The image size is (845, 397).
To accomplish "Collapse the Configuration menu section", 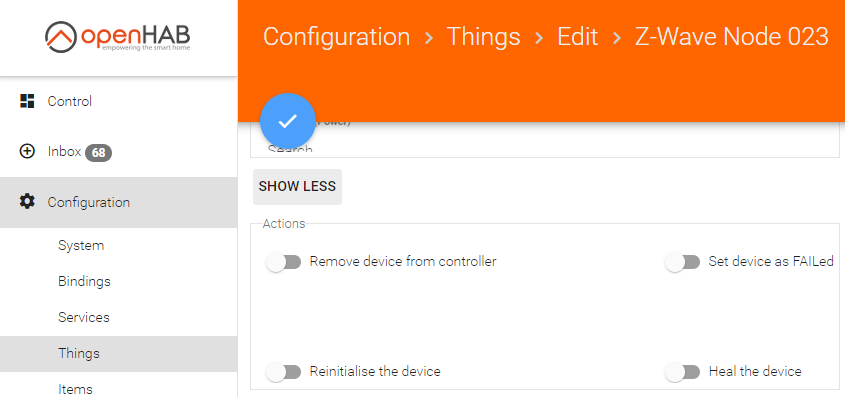I will (119, 203).
